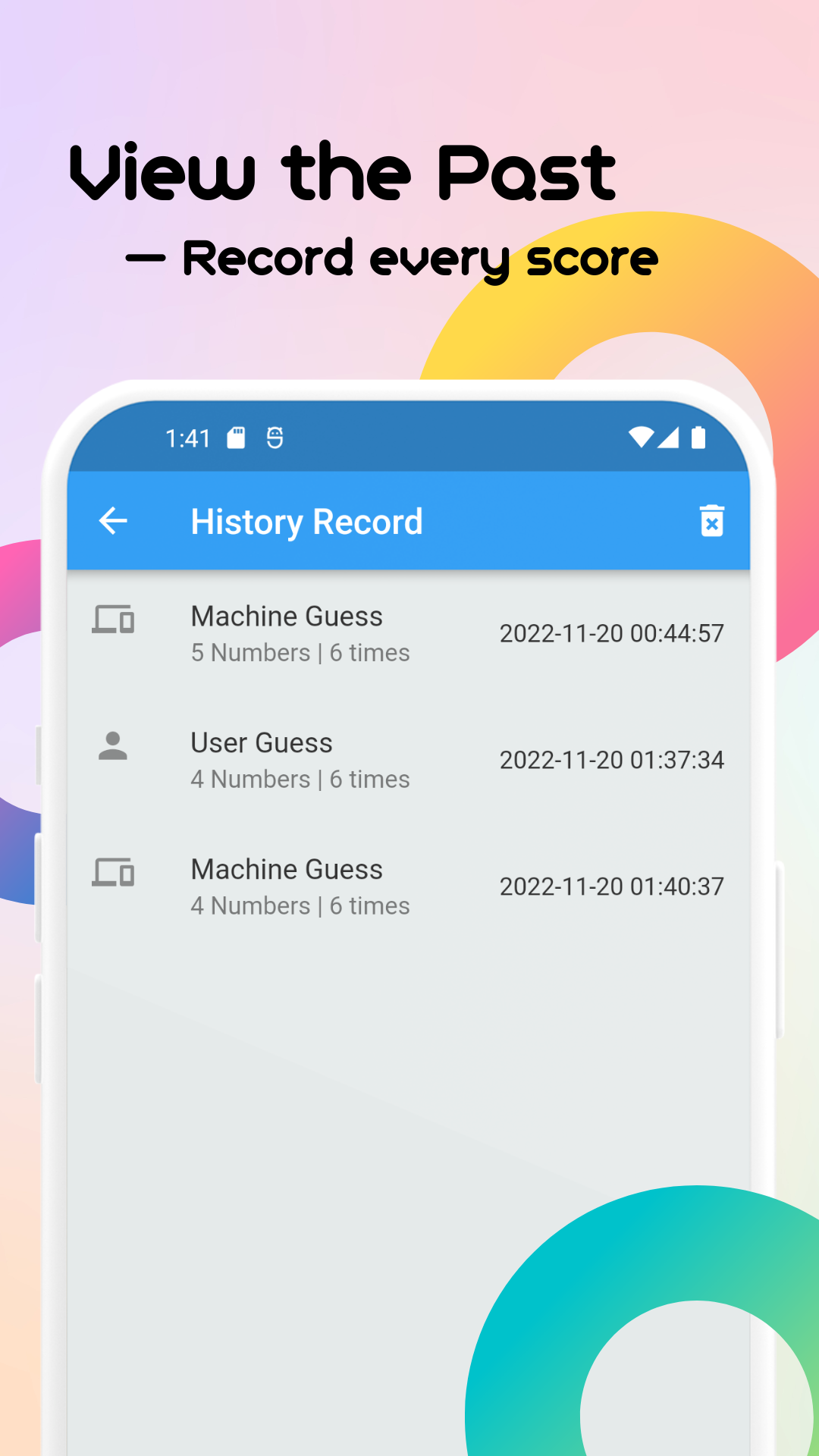Clear history with the trash delete icon
The height and width of the screenshot is (1456, 819).
pyautogui.click(x=712, y=521)
